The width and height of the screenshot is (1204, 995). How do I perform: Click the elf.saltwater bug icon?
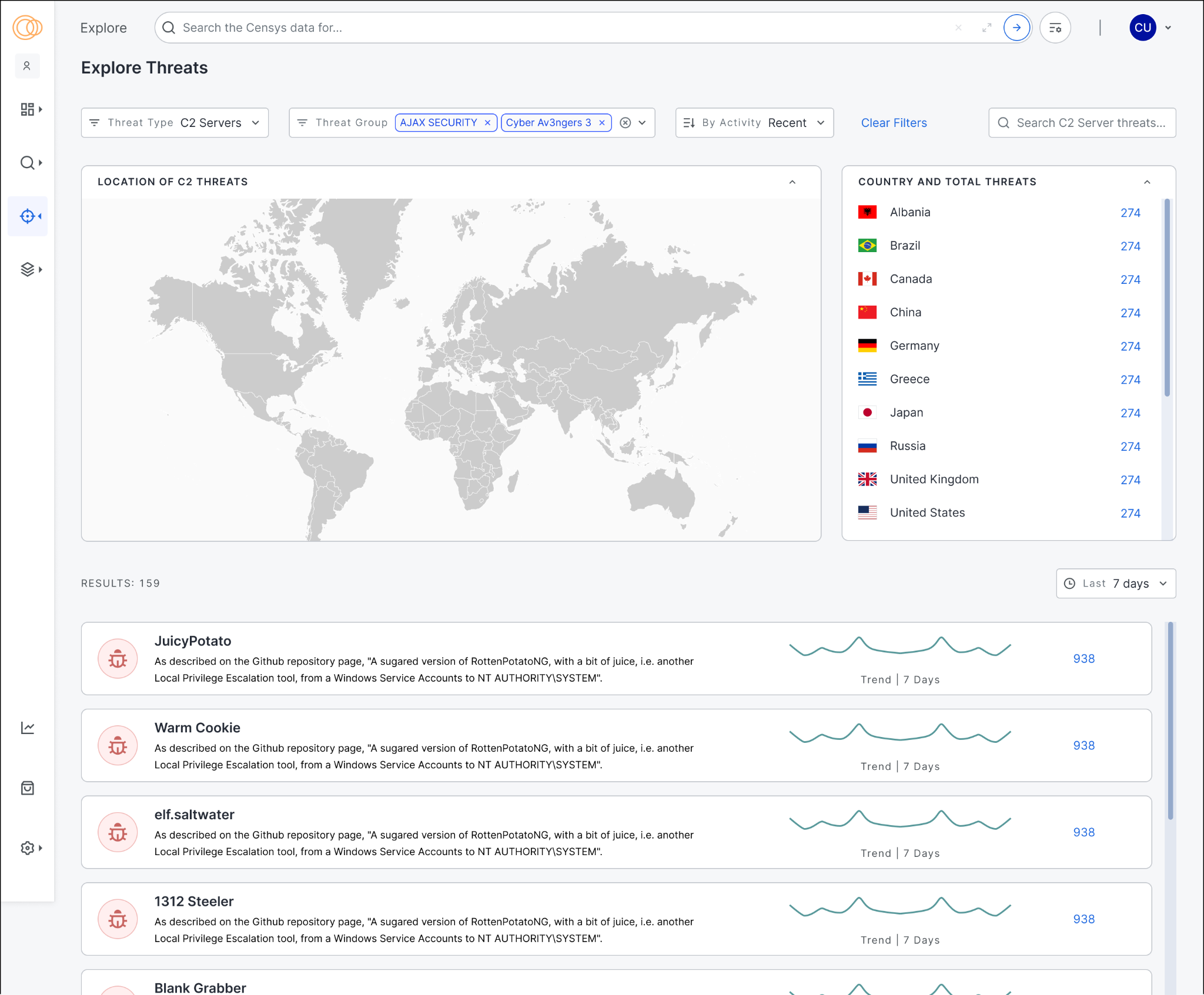(118, 833)
